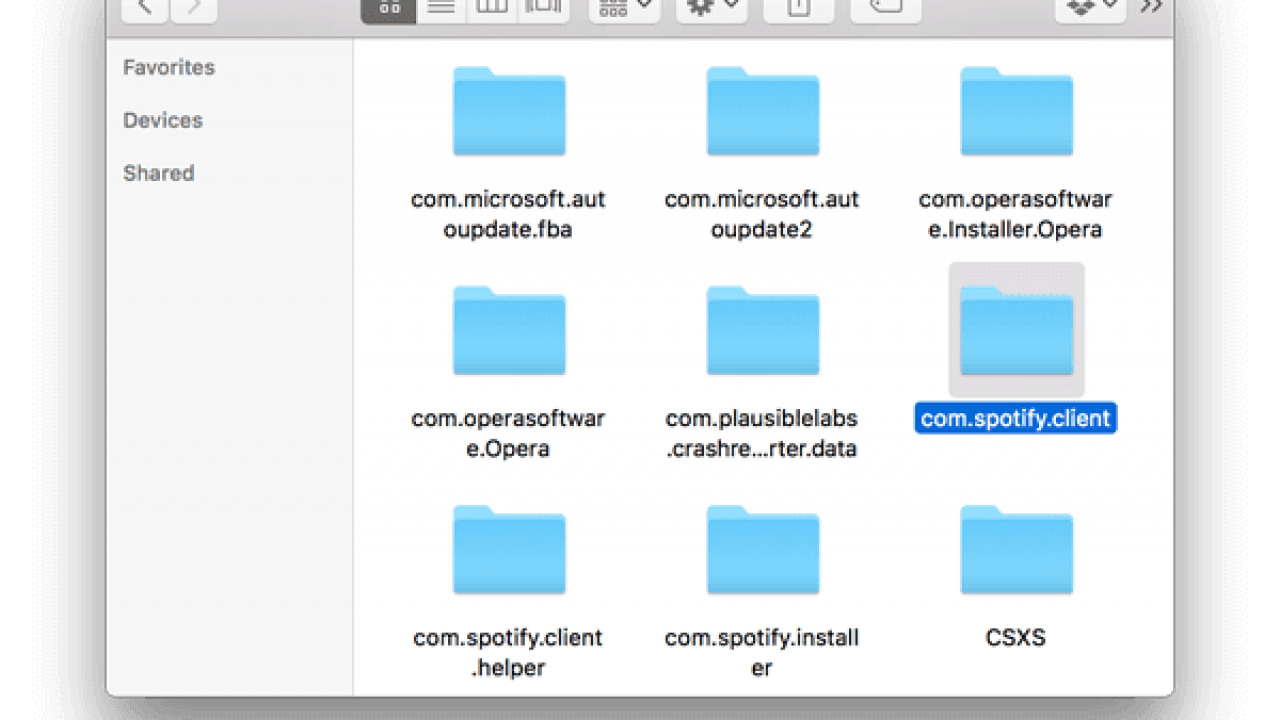Select the com.operasoftware.Opera folder icon
Viewport: 1280px width, 720px height.
point(509,331)
